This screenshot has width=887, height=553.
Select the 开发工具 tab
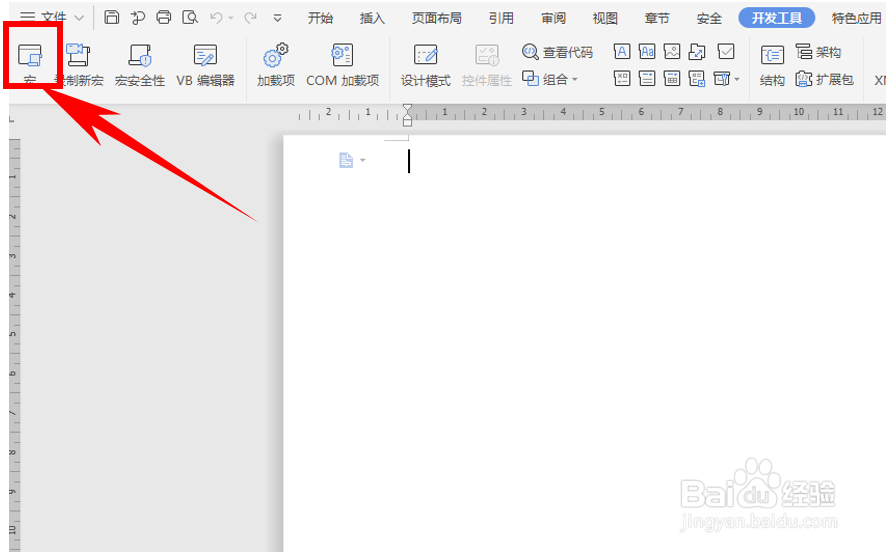(x=777, y=18)
